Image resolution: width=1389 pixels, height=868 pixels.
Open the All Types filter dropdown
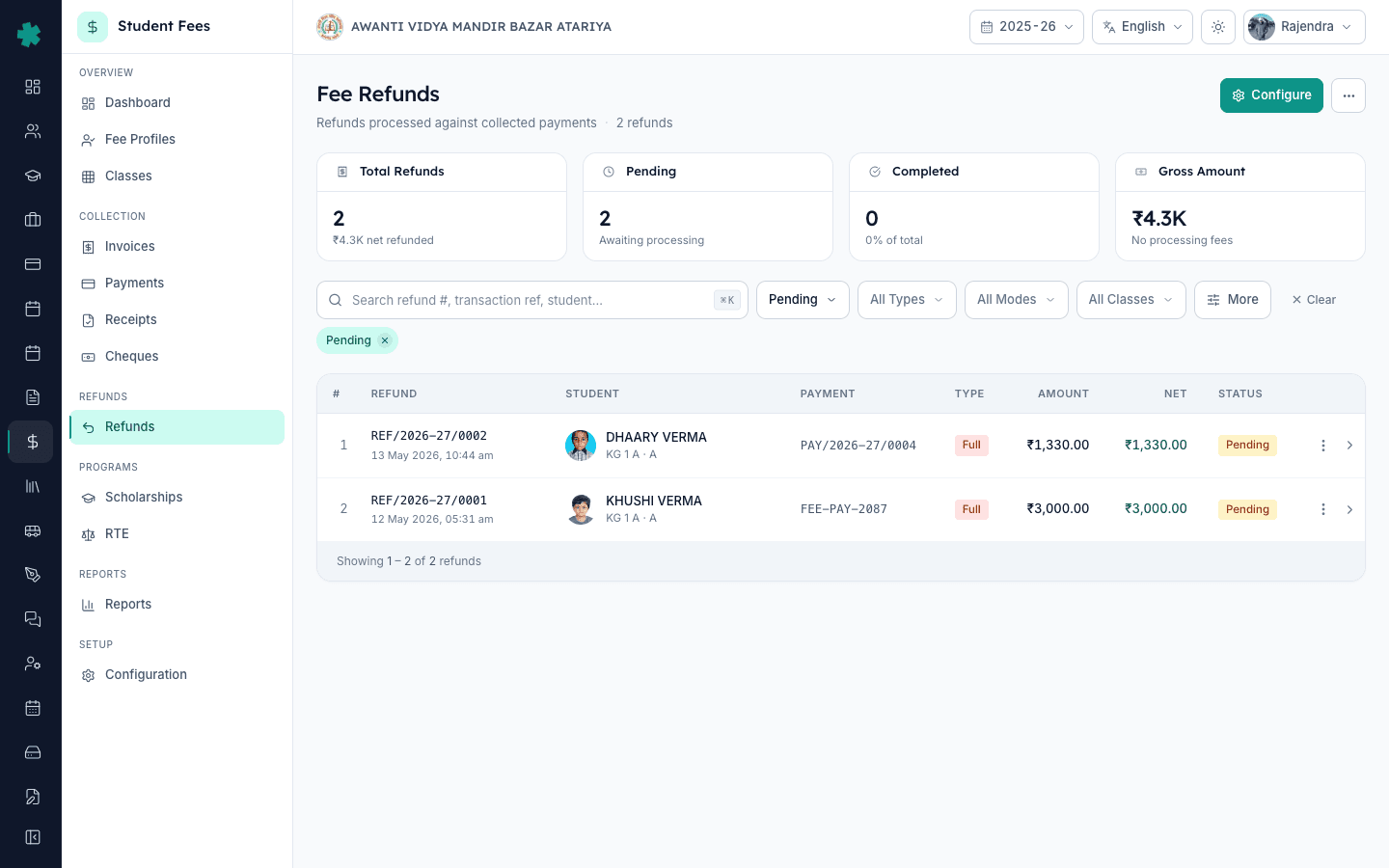[907, 300]
